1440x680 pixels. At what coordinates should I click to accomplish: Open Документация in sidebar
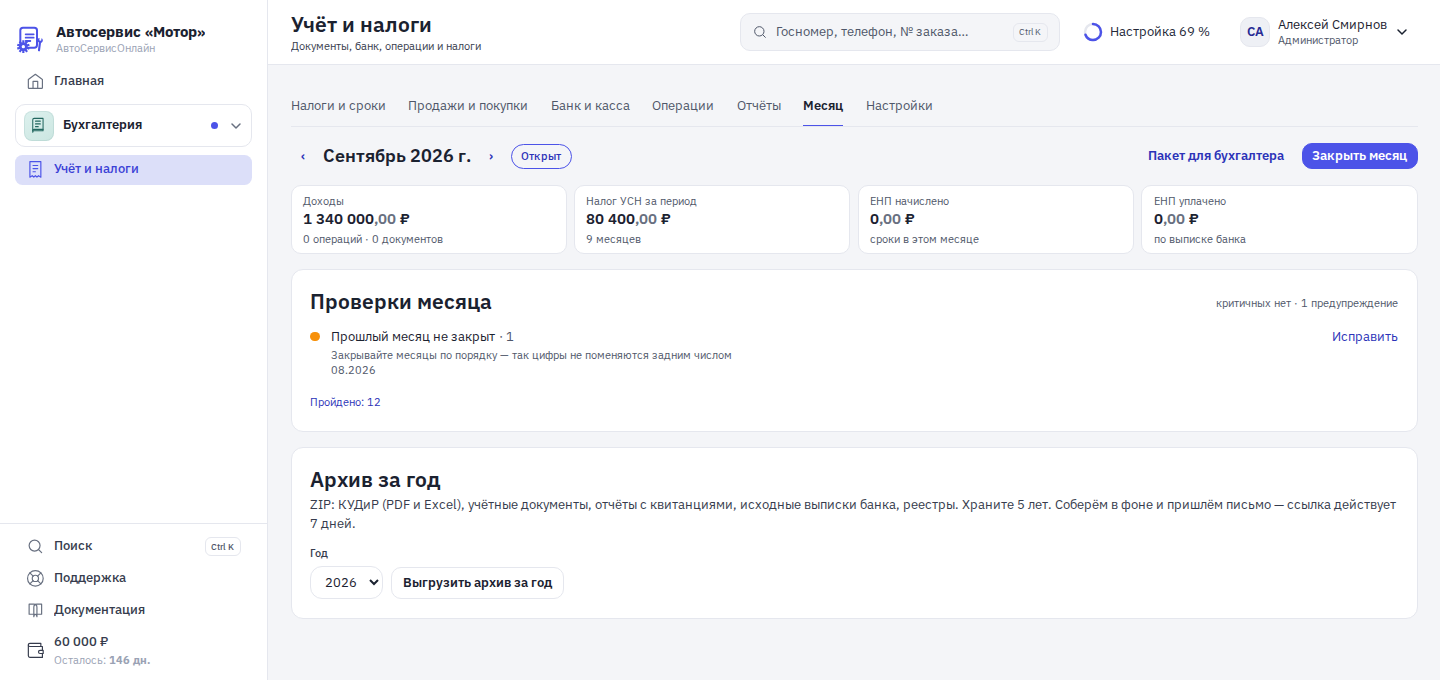[133, 610]
